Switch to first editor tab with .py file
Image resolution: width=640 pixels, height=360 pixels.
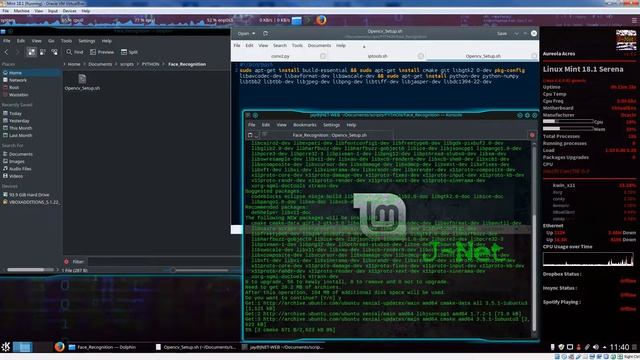[x=280, y=56]
